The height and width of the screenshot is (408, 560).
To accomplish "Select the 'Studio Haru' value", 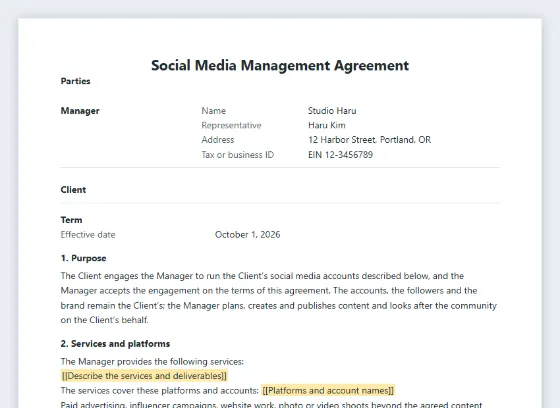I will pyautogui.click(x=332, y=111).
